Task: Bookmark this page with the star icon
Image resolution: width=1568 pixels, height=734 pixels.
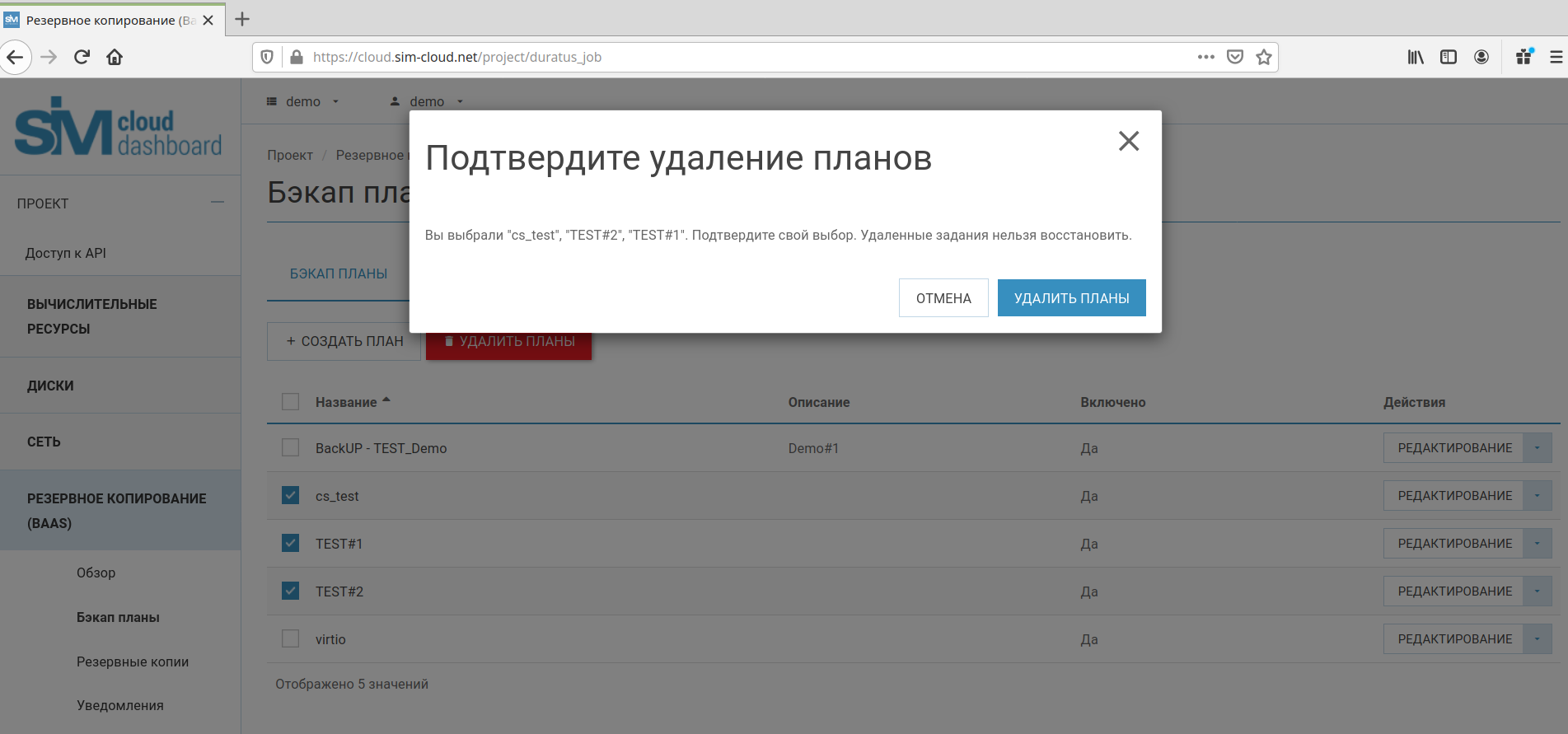Action: click(x=1263, y=57)
